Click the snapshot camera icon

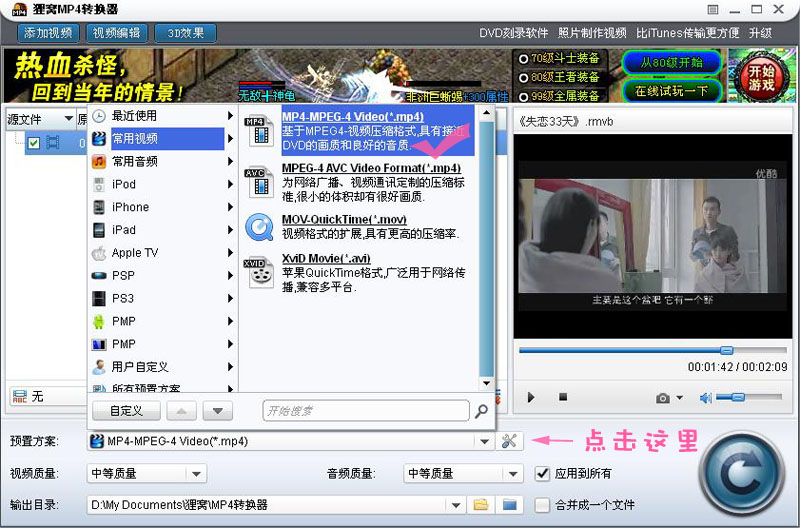663,398
